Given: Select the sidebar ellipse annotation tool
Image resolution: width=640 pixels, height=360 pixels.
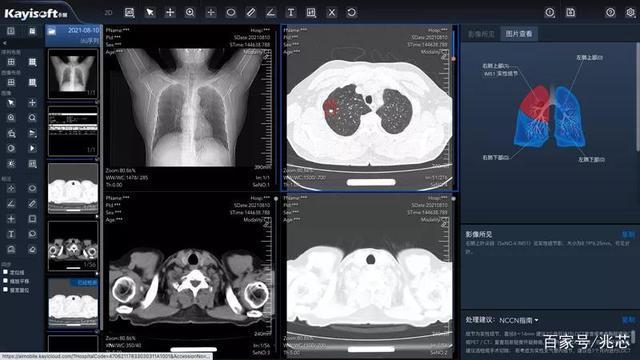Looking at the screenshot, I should [32, 189].
